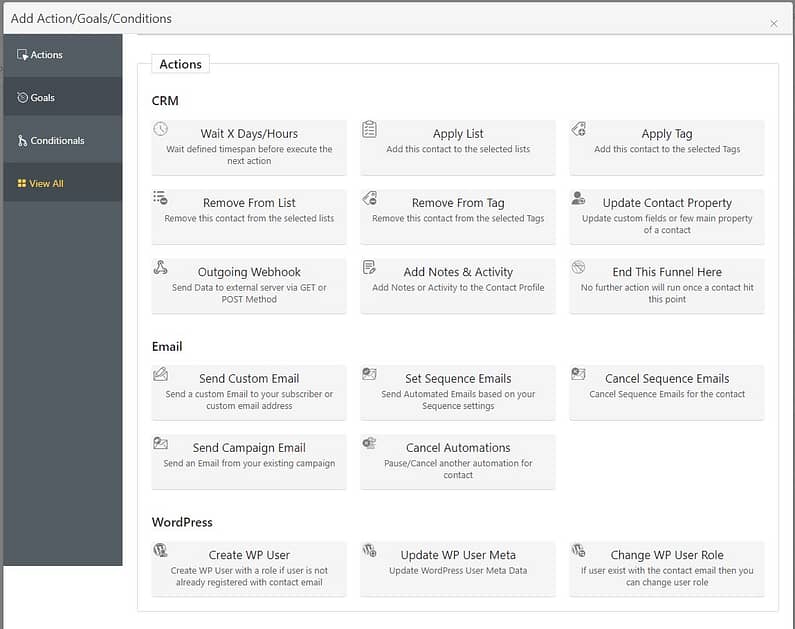
Task: Click the clipboard icon on Apply List
Action: 370,129
